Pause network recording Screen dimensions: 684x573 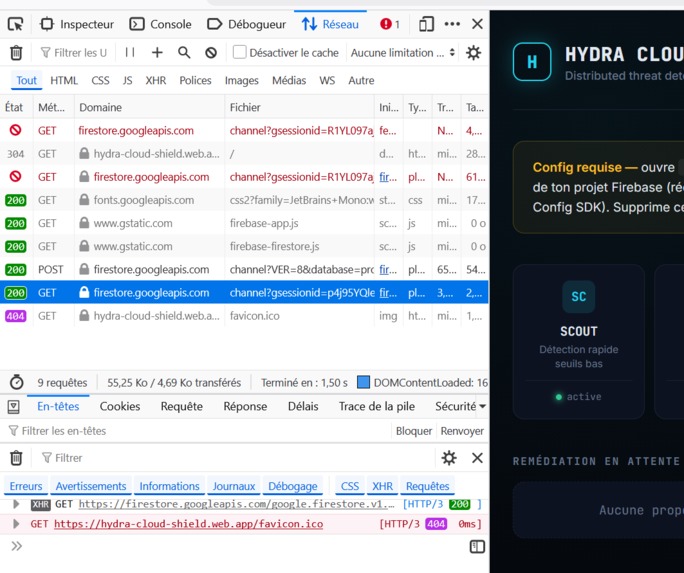[130, 53]
